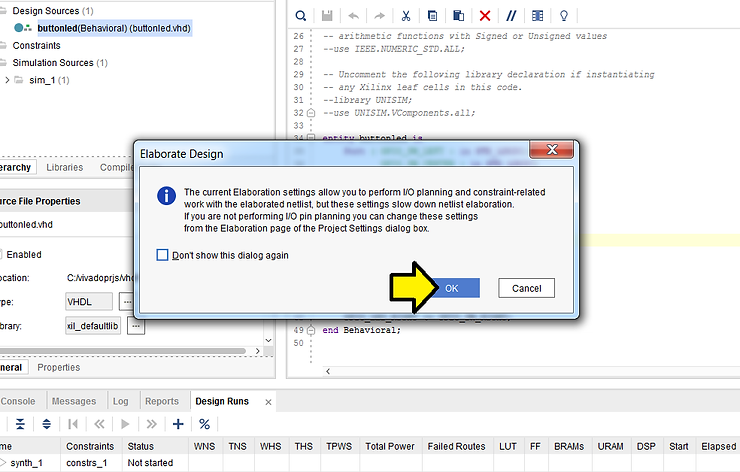
Task: Select buttonled(Behavioral) source file
Action: tap(114, 28)
